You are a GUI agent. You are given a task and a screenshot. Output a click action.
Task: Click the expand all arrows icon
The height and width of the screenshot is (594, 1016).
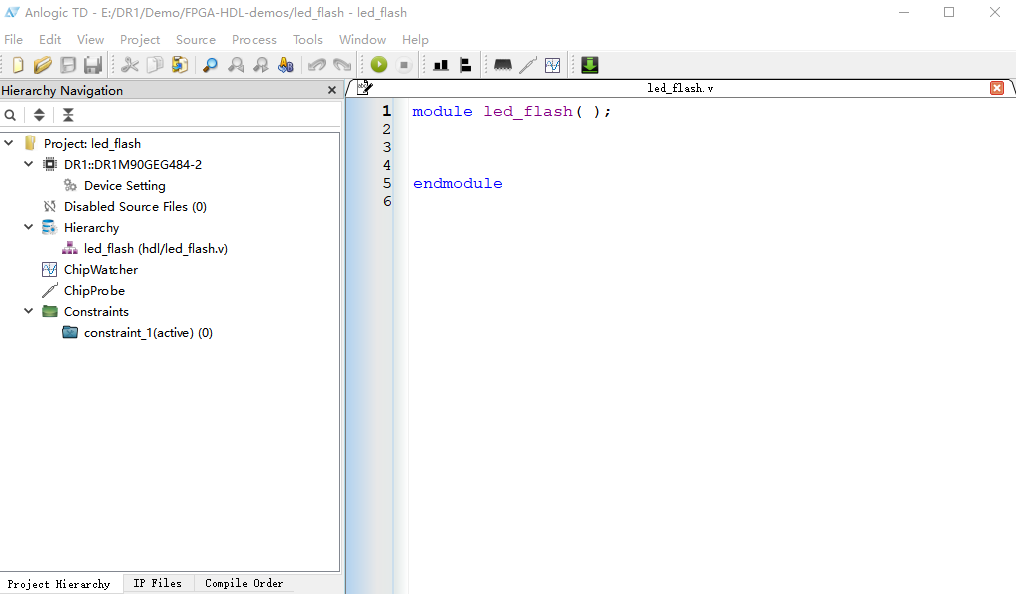[x=39, y=115]
